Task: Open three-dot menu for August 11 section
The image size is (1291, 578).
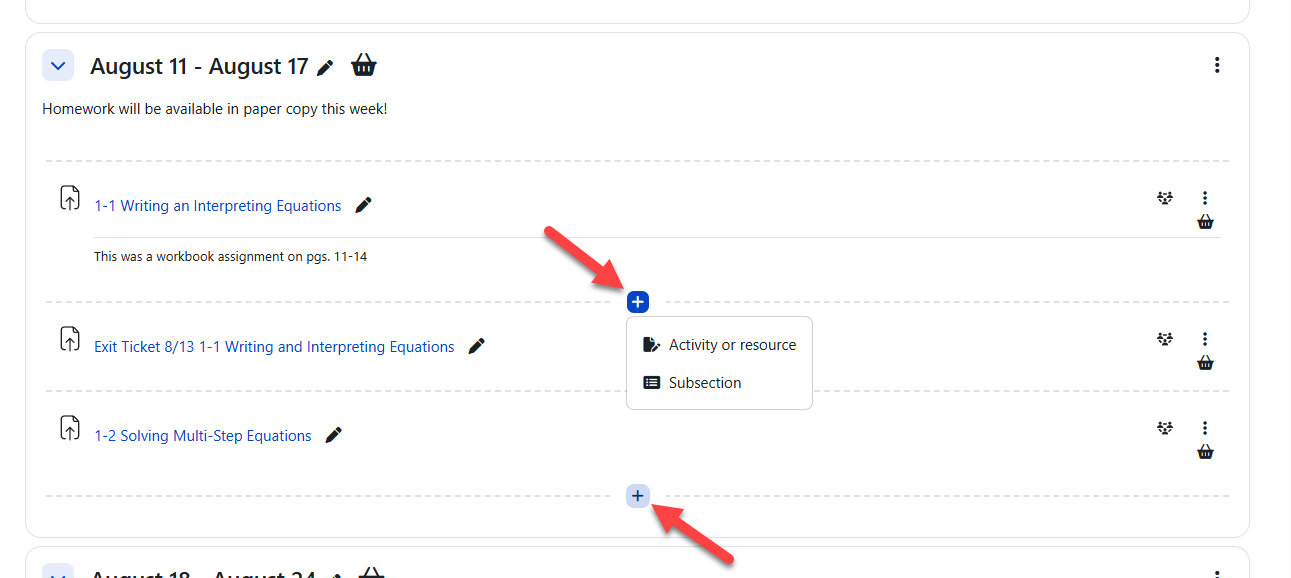Action: pos(1217,65)
